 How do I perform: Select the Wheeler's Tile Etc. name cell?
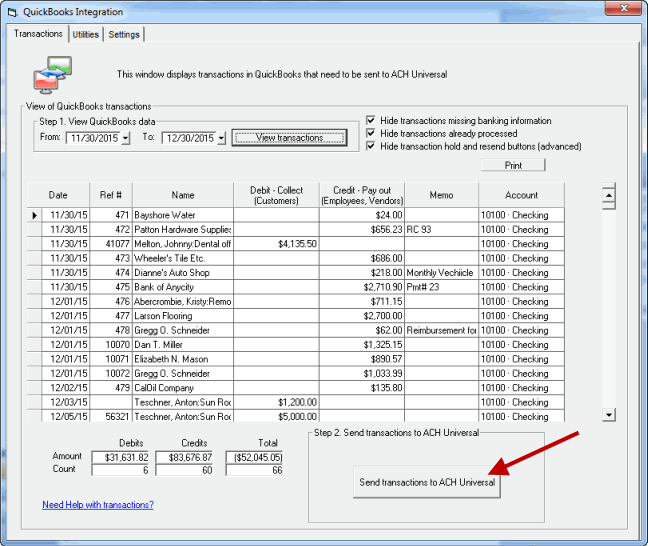coord(183,258)
